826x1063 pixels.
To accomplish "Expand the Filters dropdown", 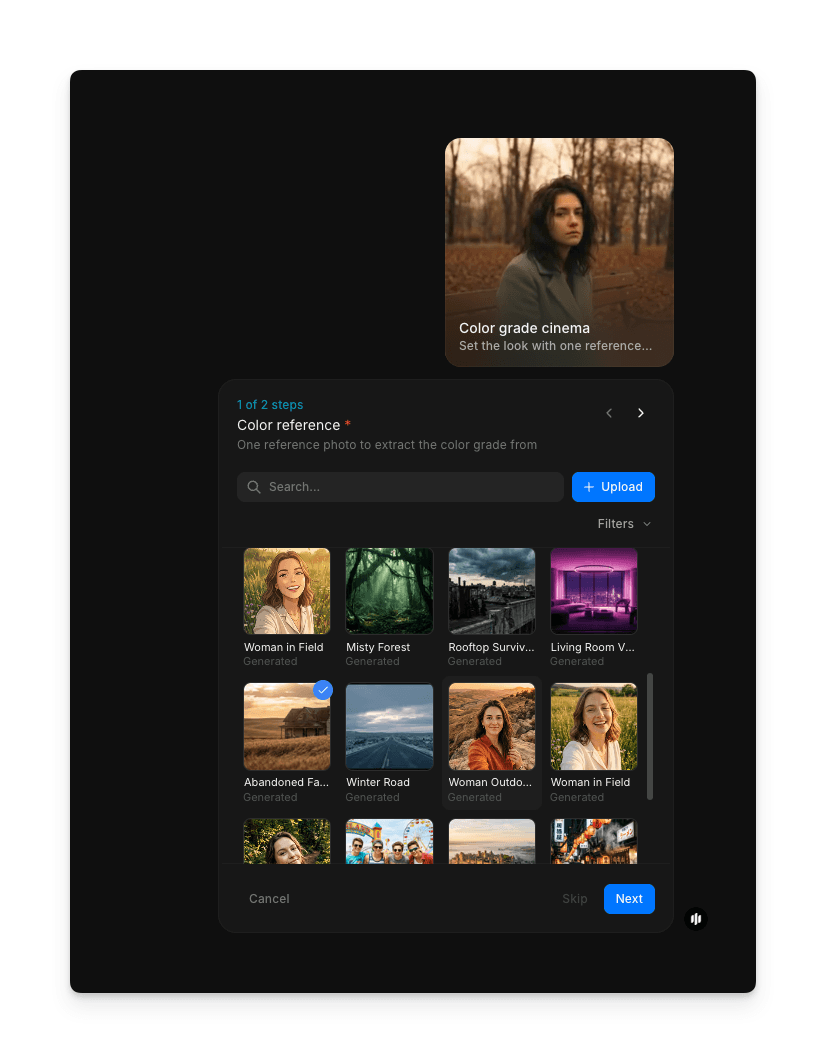I will [624, 524].
